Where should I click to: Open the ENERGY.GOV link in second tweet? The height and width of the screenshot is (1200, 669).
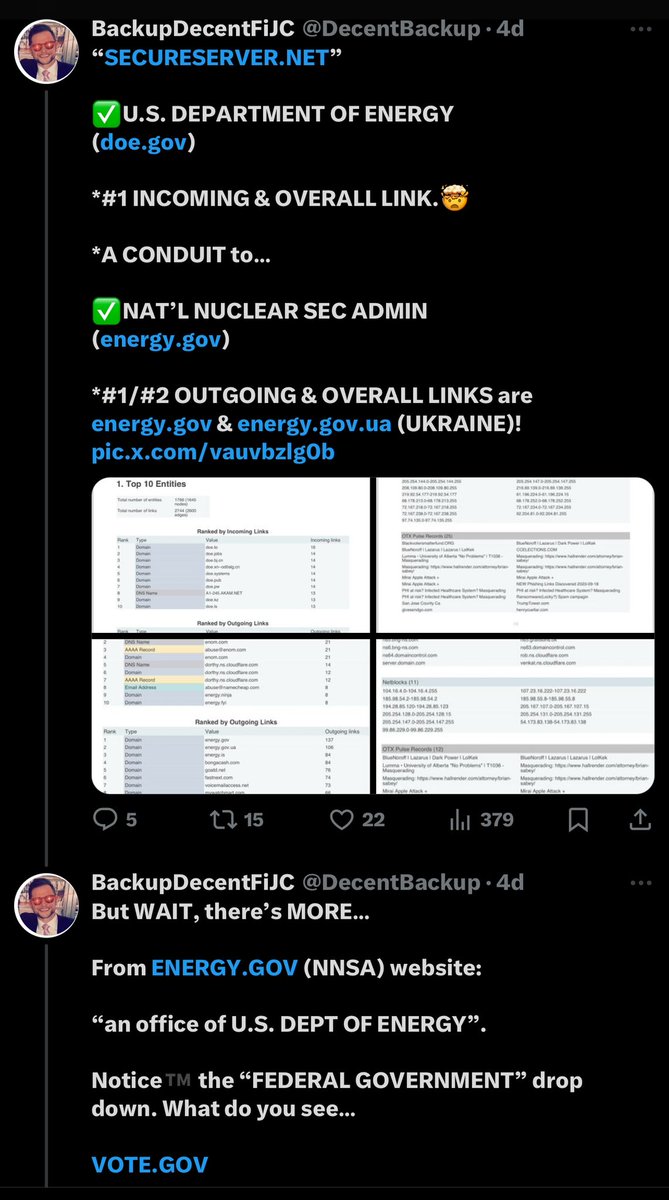tap(224, 969)
